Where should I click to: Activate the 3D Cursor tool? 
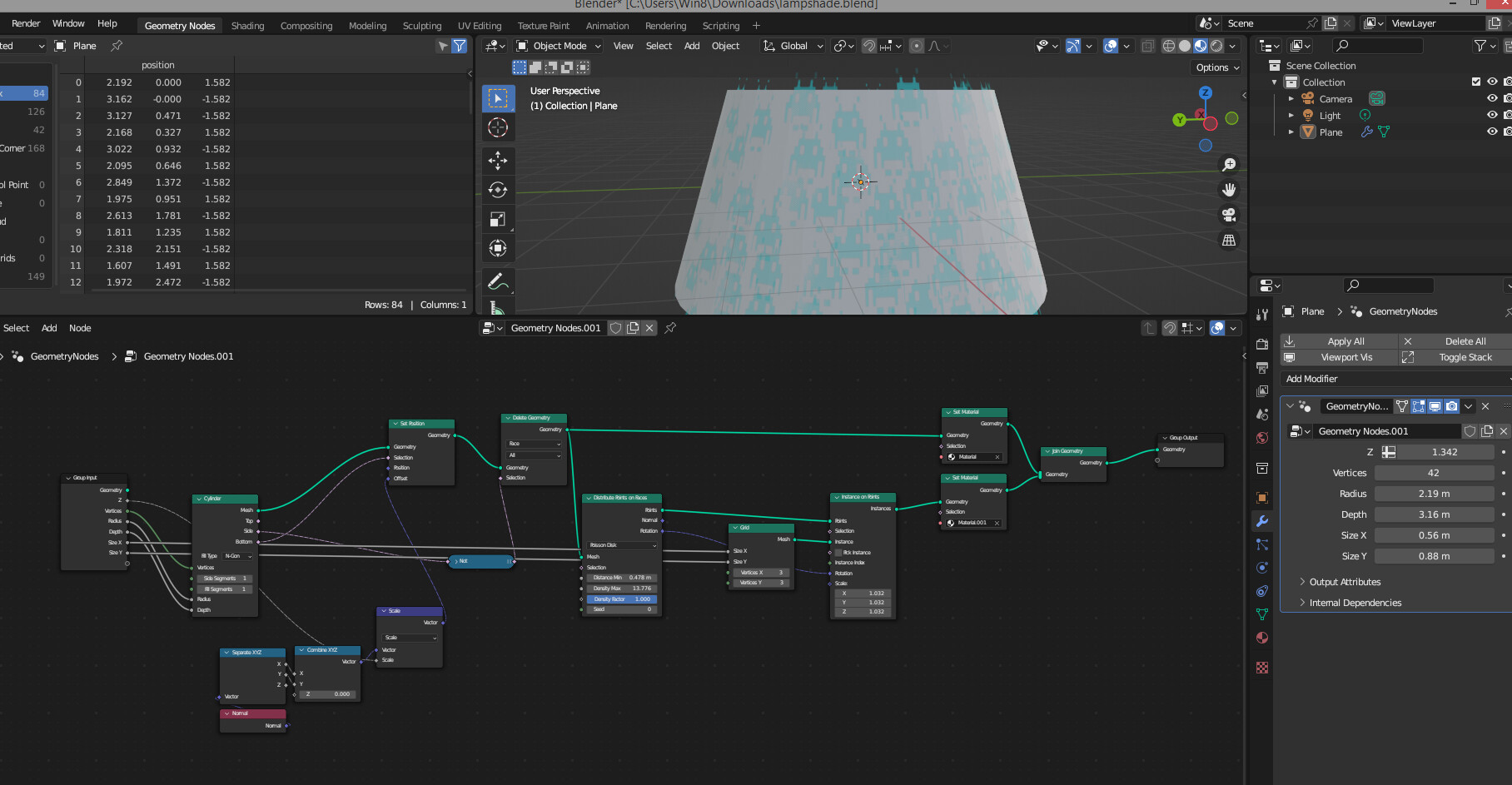(498, 127)
